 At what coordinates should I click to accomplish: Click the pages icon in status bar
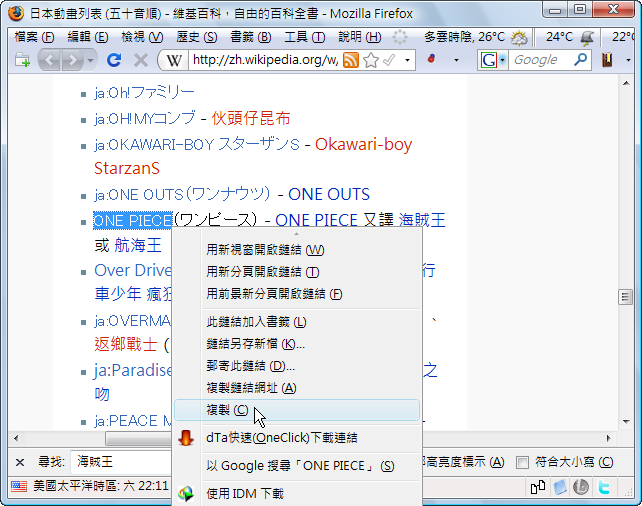click(x=538, y=487)
